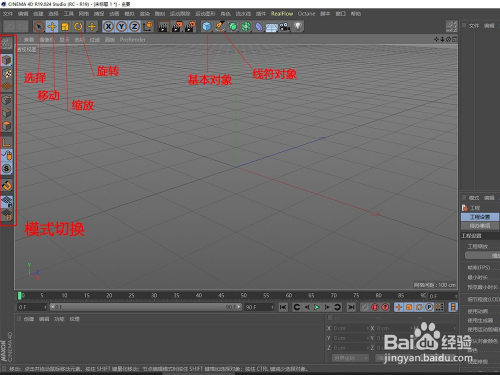Select the Spline Pen tool
The height and width of the screenshot is (375, 500).
tap(220, 26)
